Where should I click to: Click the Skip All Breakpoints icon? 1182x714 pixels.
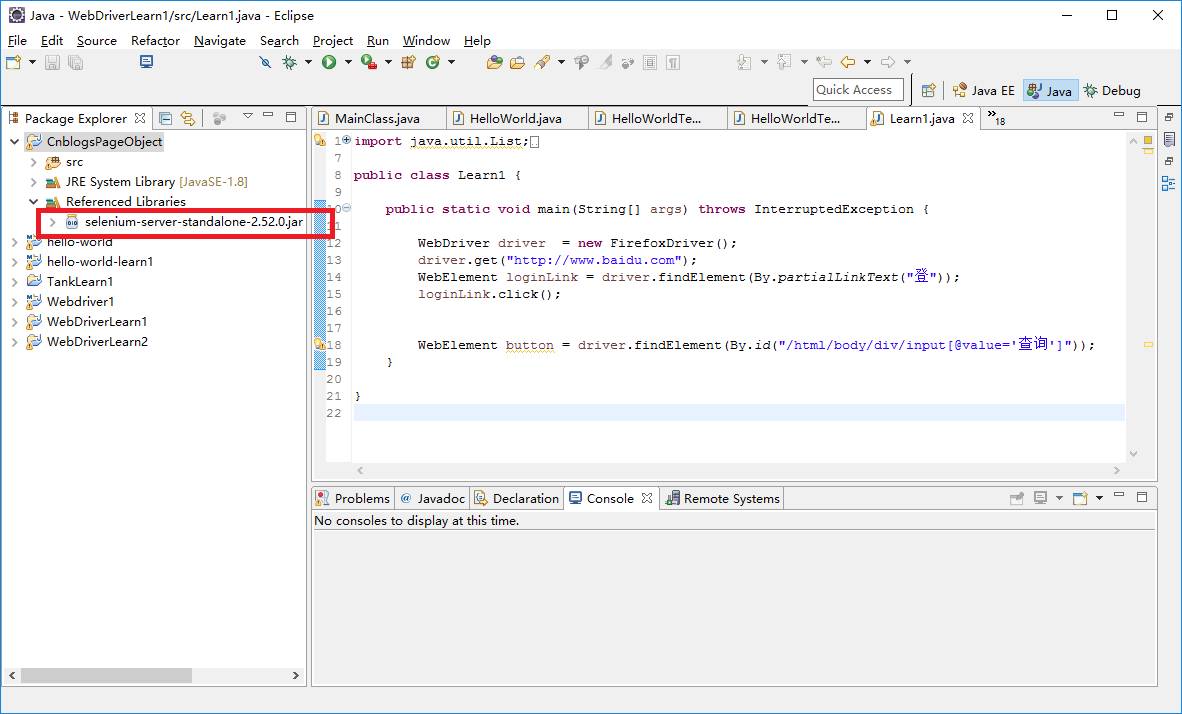tap(264, 62)
